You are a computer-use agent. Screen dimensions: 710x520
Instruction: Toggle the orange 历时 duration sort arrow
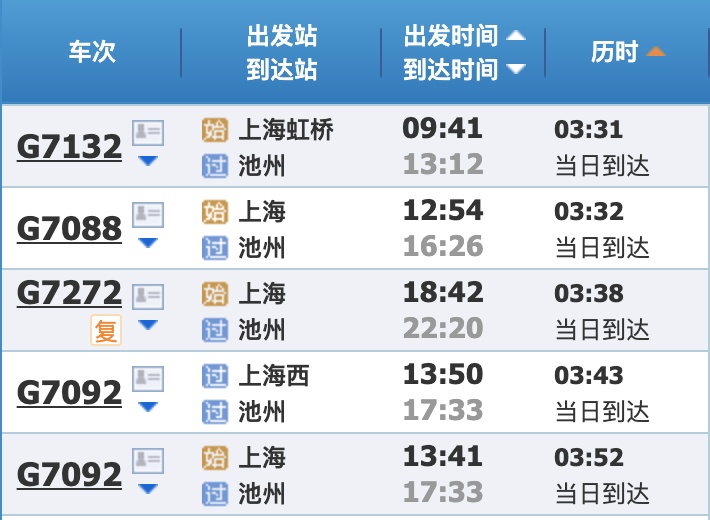point(656,51)
